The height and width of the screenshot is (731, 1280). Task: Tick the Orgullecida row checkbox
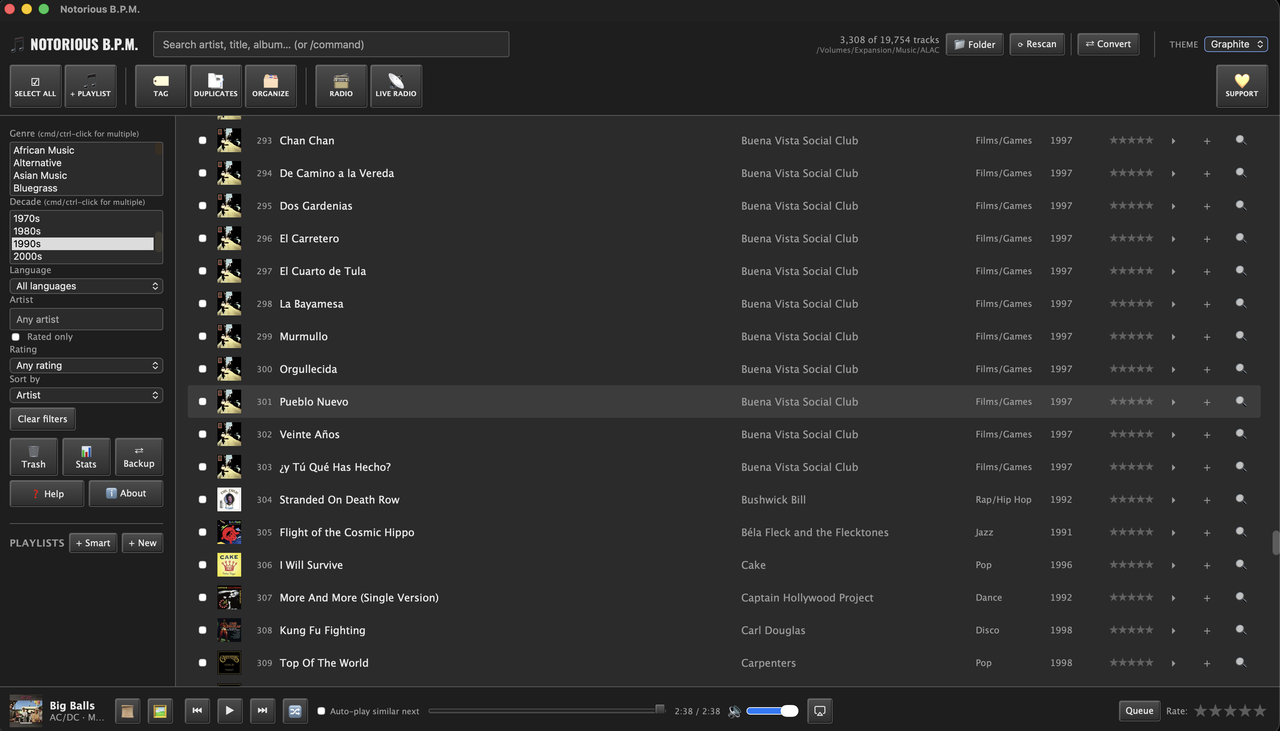(x=202, y=369)
